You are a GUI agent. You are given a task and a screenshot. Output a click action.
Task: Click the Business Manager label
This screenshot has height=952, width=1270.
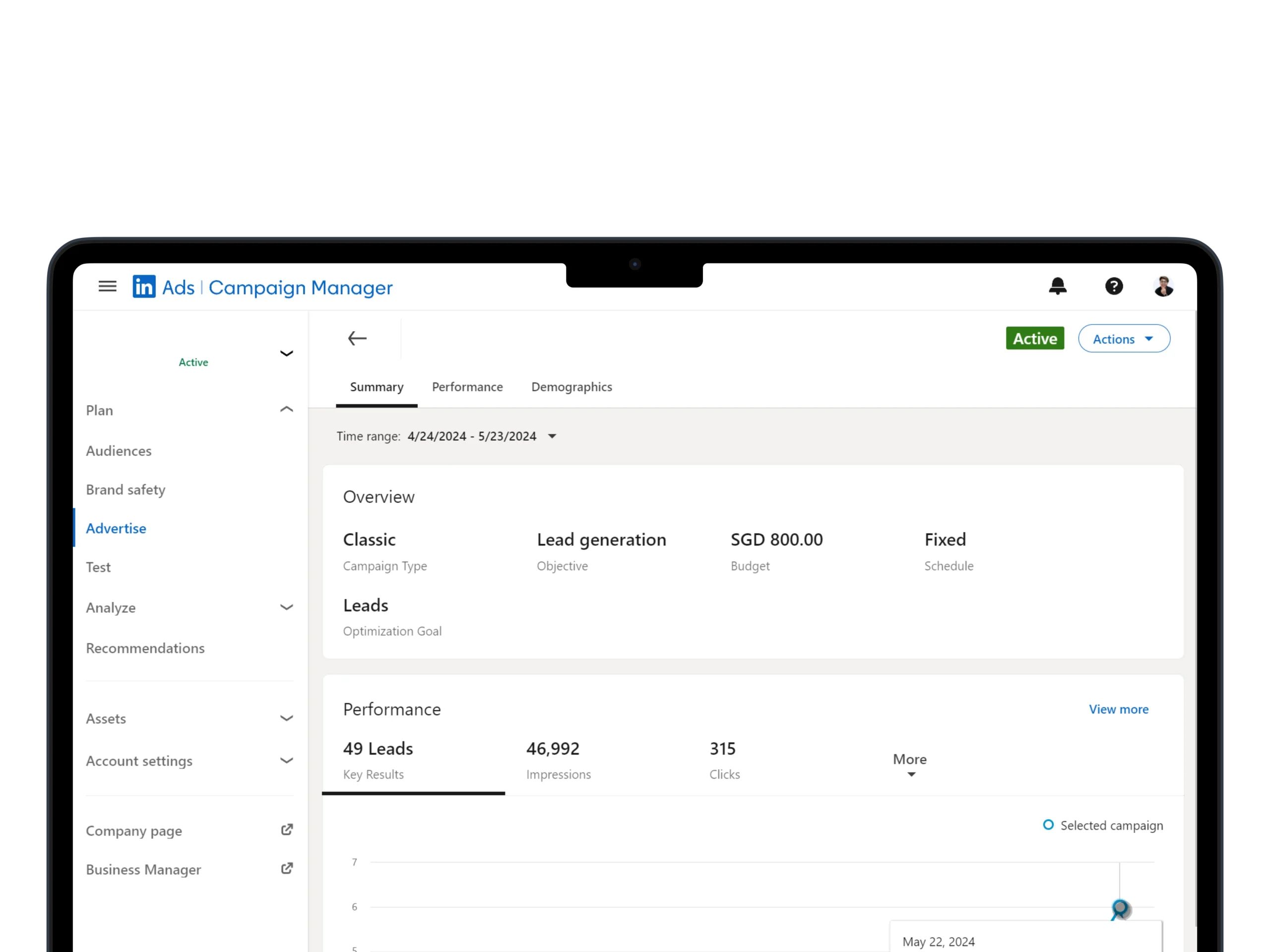tap(143, 870)
